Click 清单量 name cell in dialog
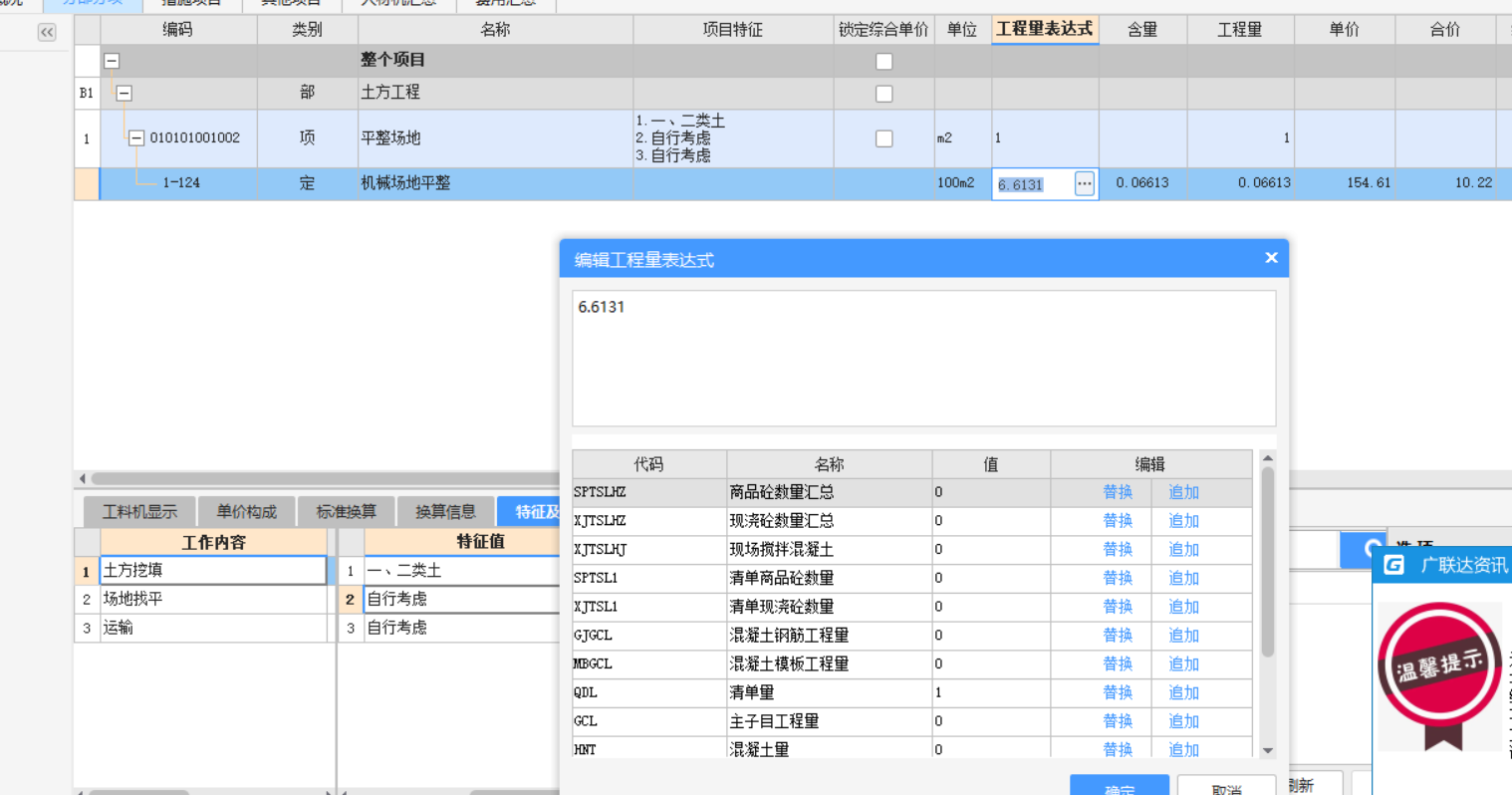The width and height of the screenshot is (1512, 795). (x=829, y=692)
